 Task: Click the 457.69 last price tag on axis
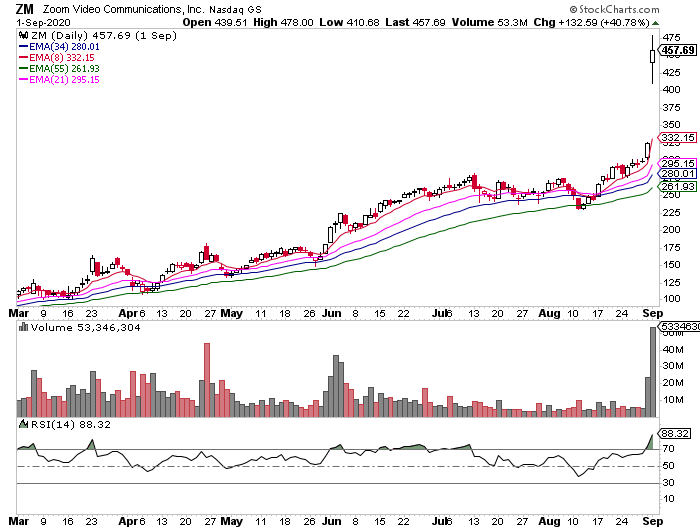678,50
